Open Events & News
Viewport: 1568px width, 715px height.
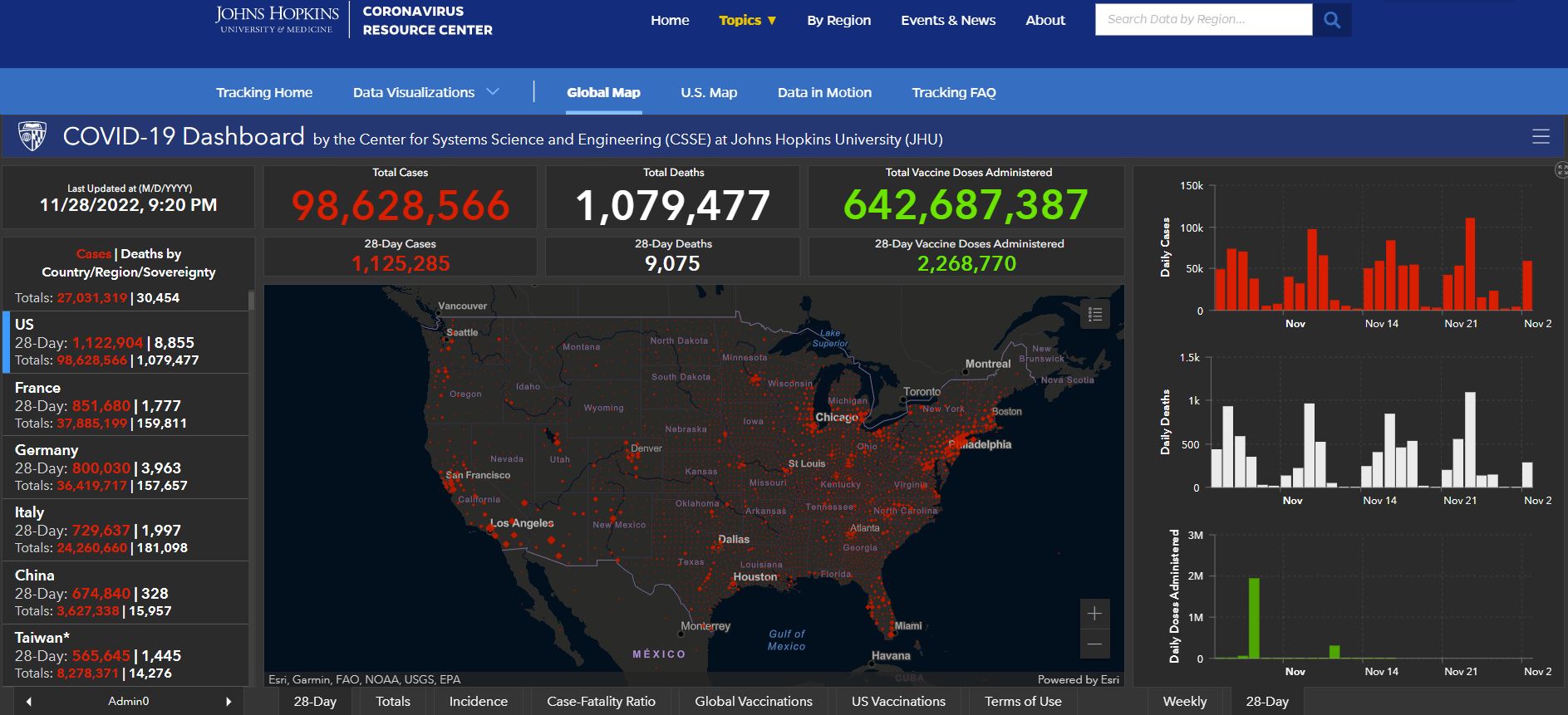(x=948, y=20)
